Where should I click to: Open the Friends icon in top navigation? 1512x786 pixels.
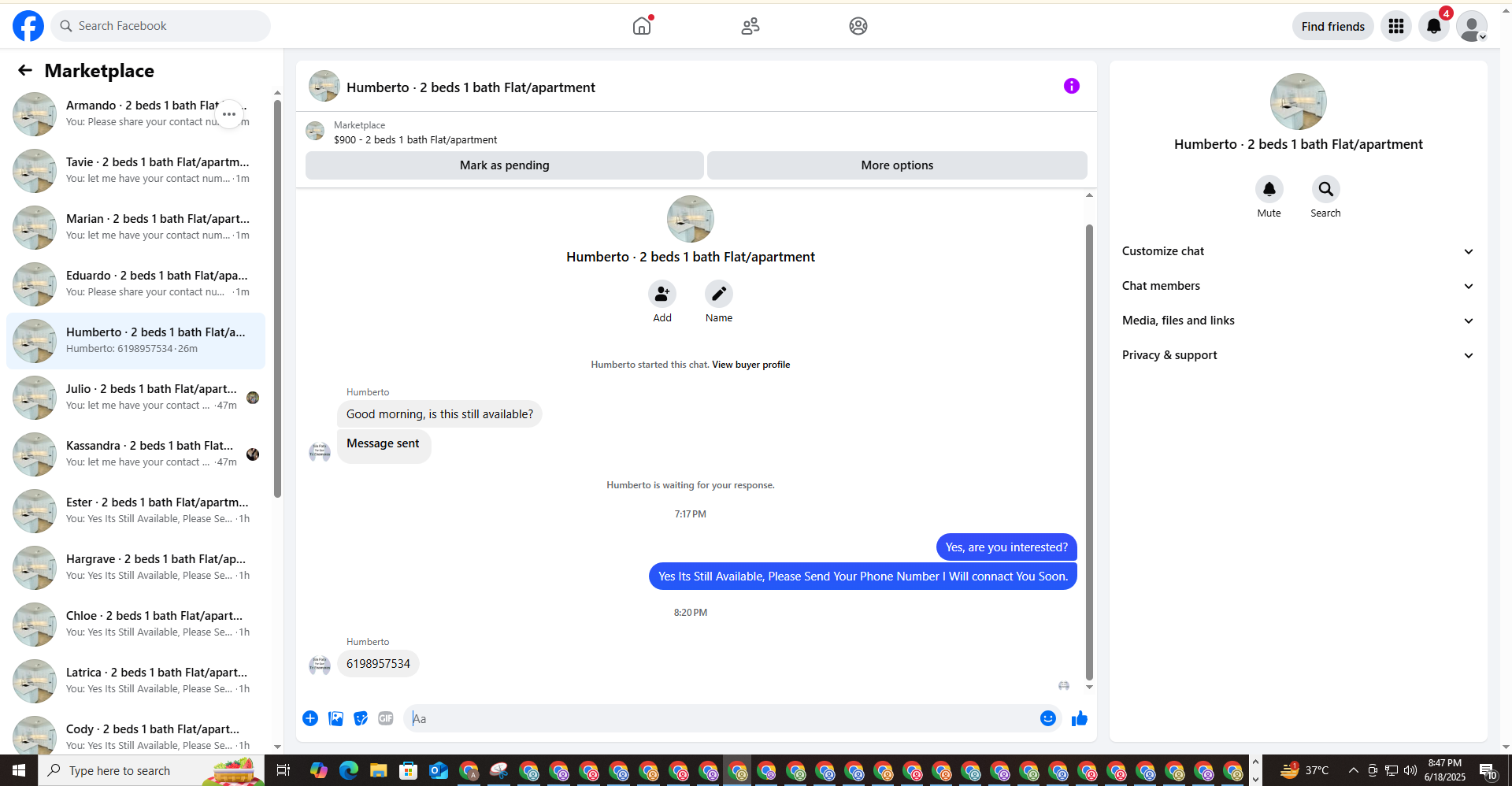[x=750, y=26]
